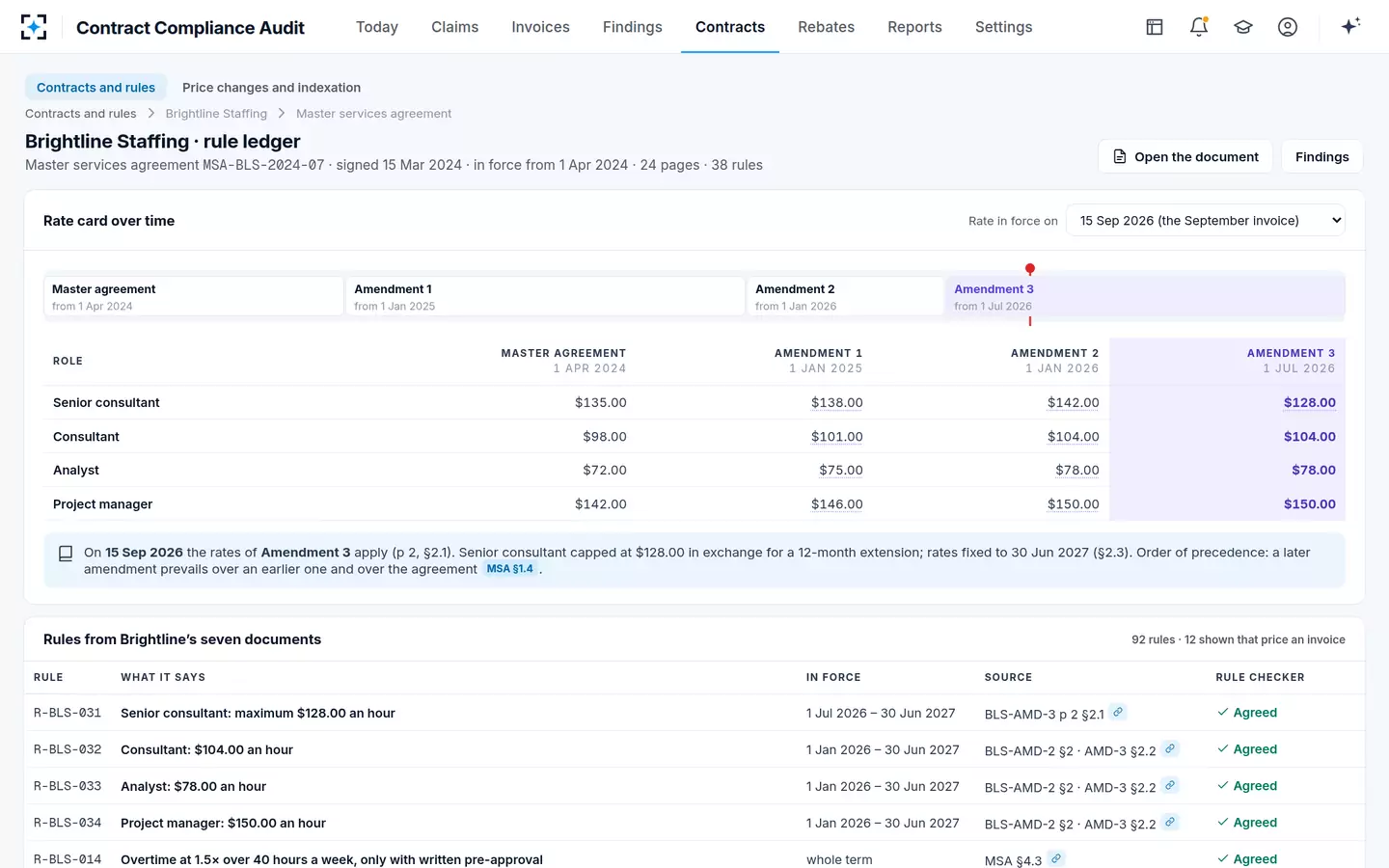This screenshot has height=868, width=1389.
Task: Switch to Price changes and indexation
Action: (x=271, y=88)
